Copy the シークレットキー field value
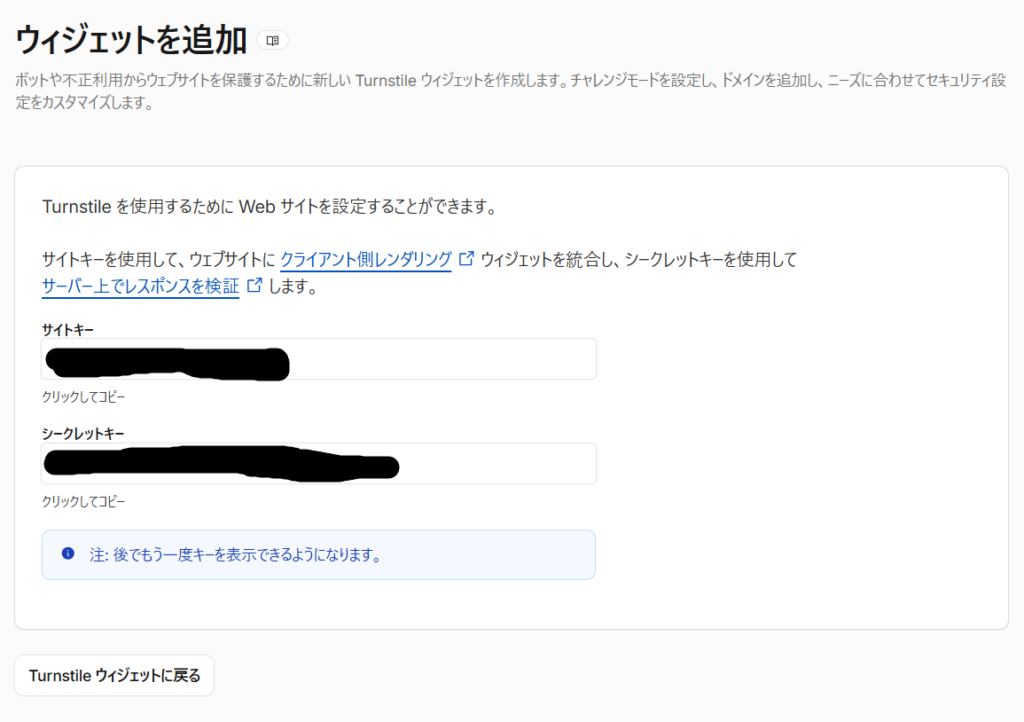 pyautogui.click(x=319, y=463)
